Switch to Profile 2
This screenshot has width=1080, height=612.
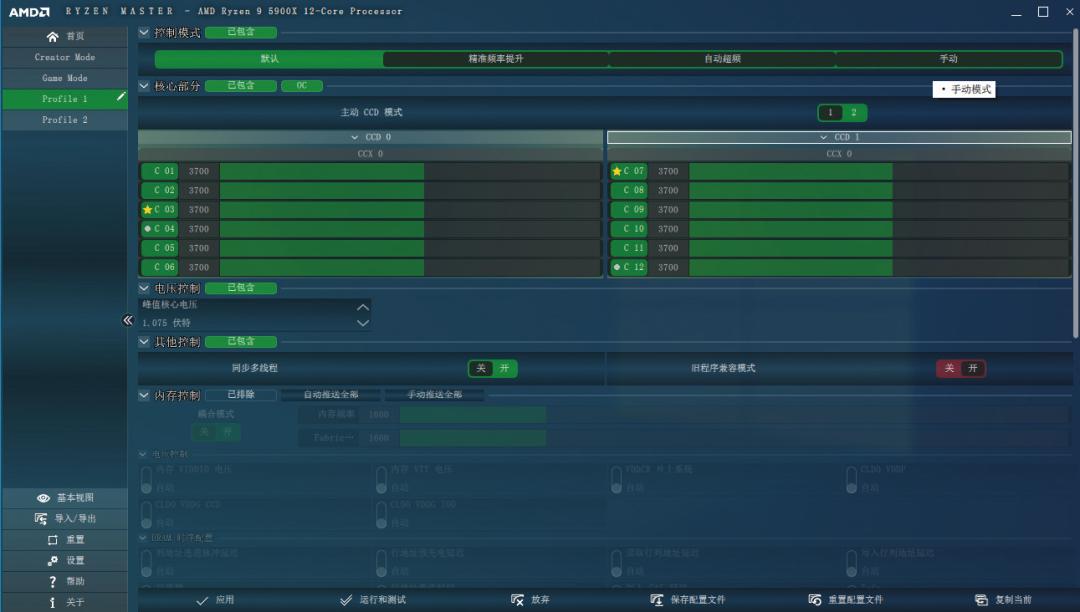pyautogui.click(x=65, y=120)
